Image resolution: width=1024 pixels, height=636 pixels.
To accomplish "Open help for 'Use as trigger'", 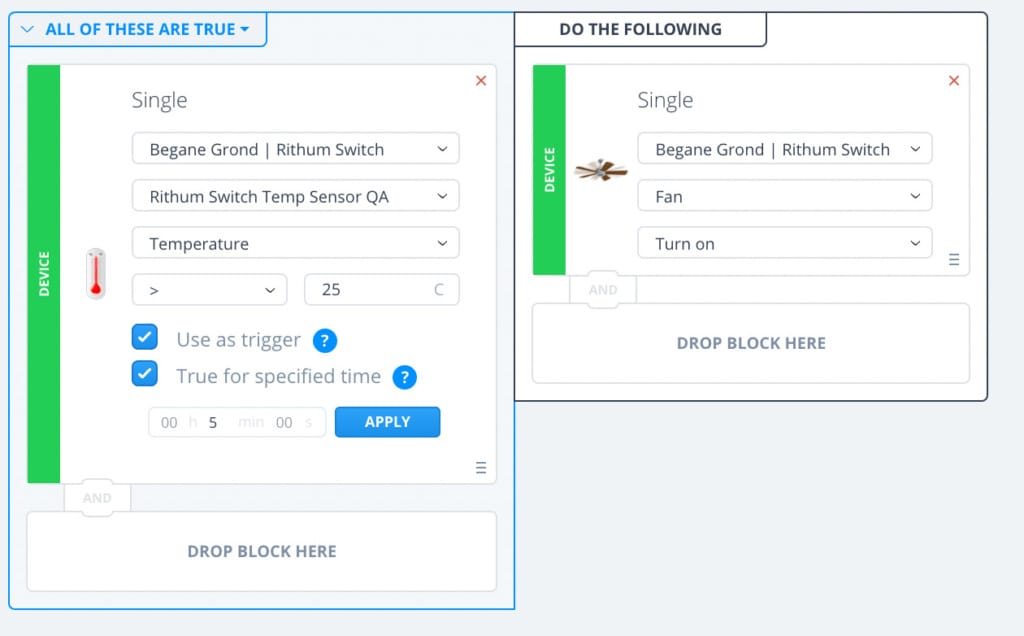I will point(324,340).
